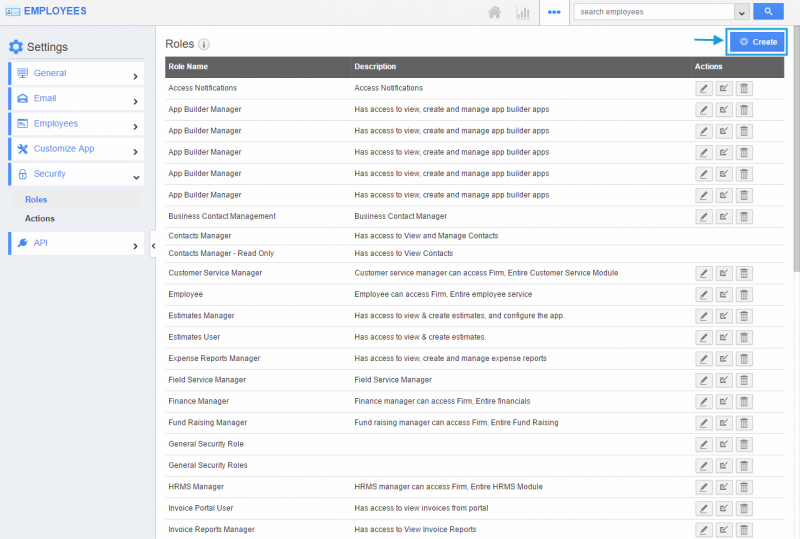Click the Home icon in top bar
800x539 pixels.
click(x=494, y=13)
